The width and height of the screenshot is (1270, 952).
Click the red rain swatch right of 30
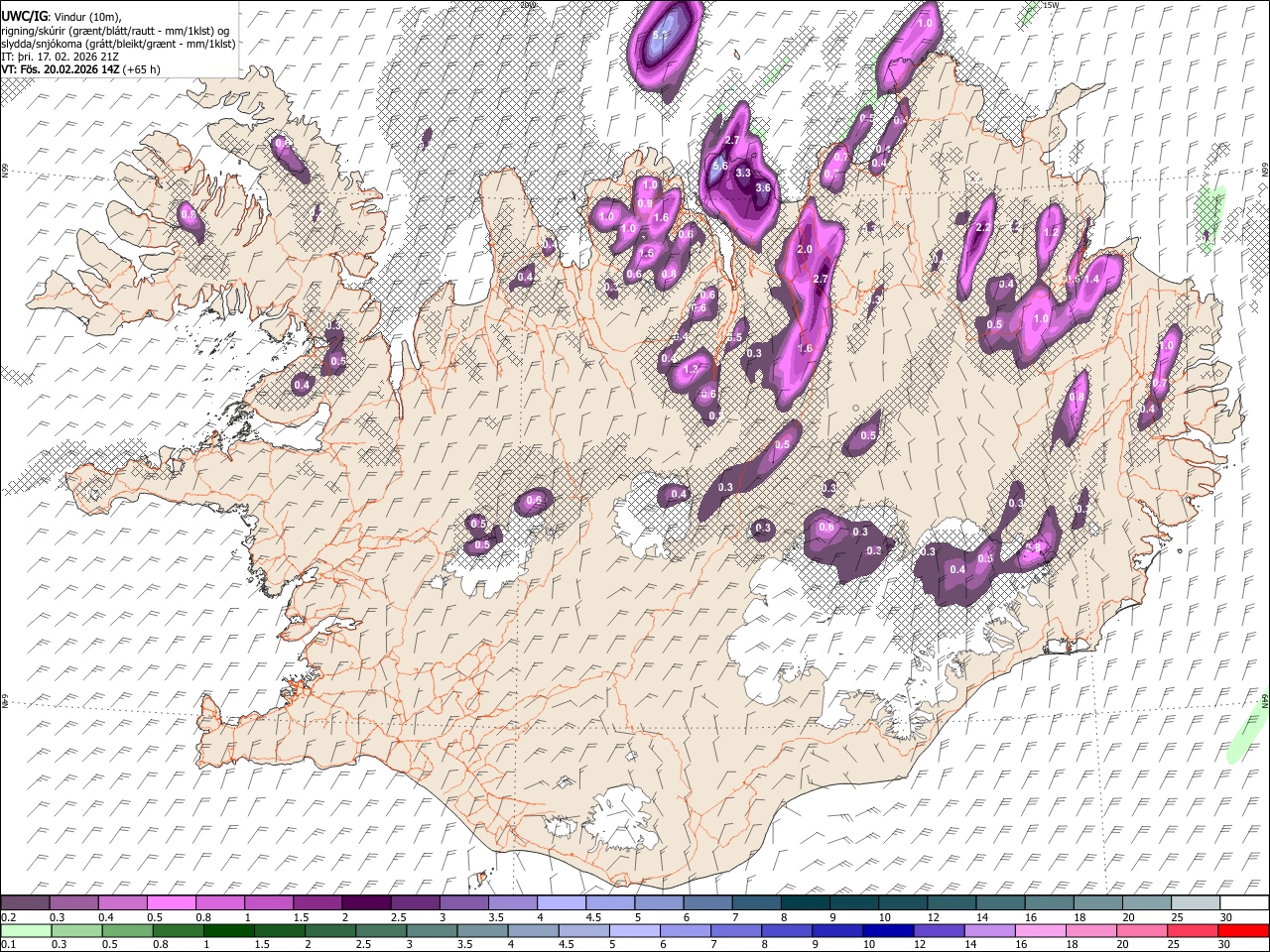click(x=1244, y=930)
